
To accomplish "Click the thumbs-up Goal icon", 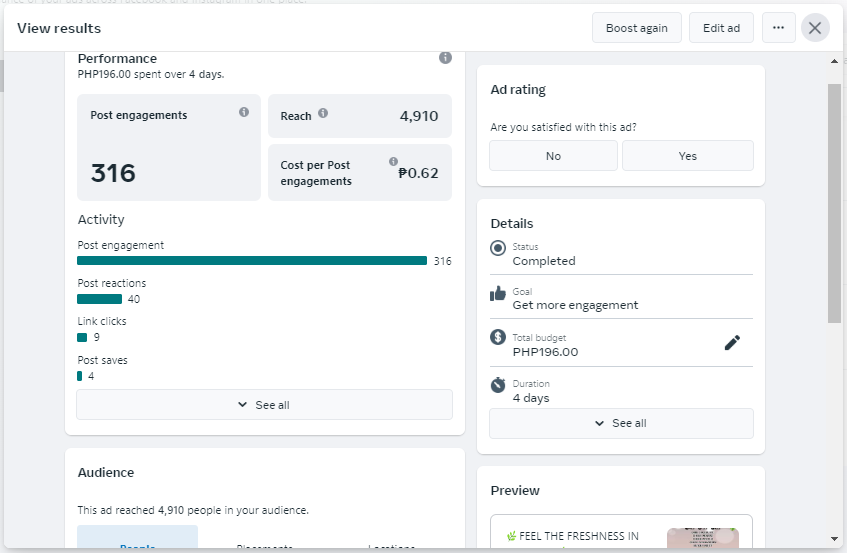I will pyautogui.click(x=498, y=293).
